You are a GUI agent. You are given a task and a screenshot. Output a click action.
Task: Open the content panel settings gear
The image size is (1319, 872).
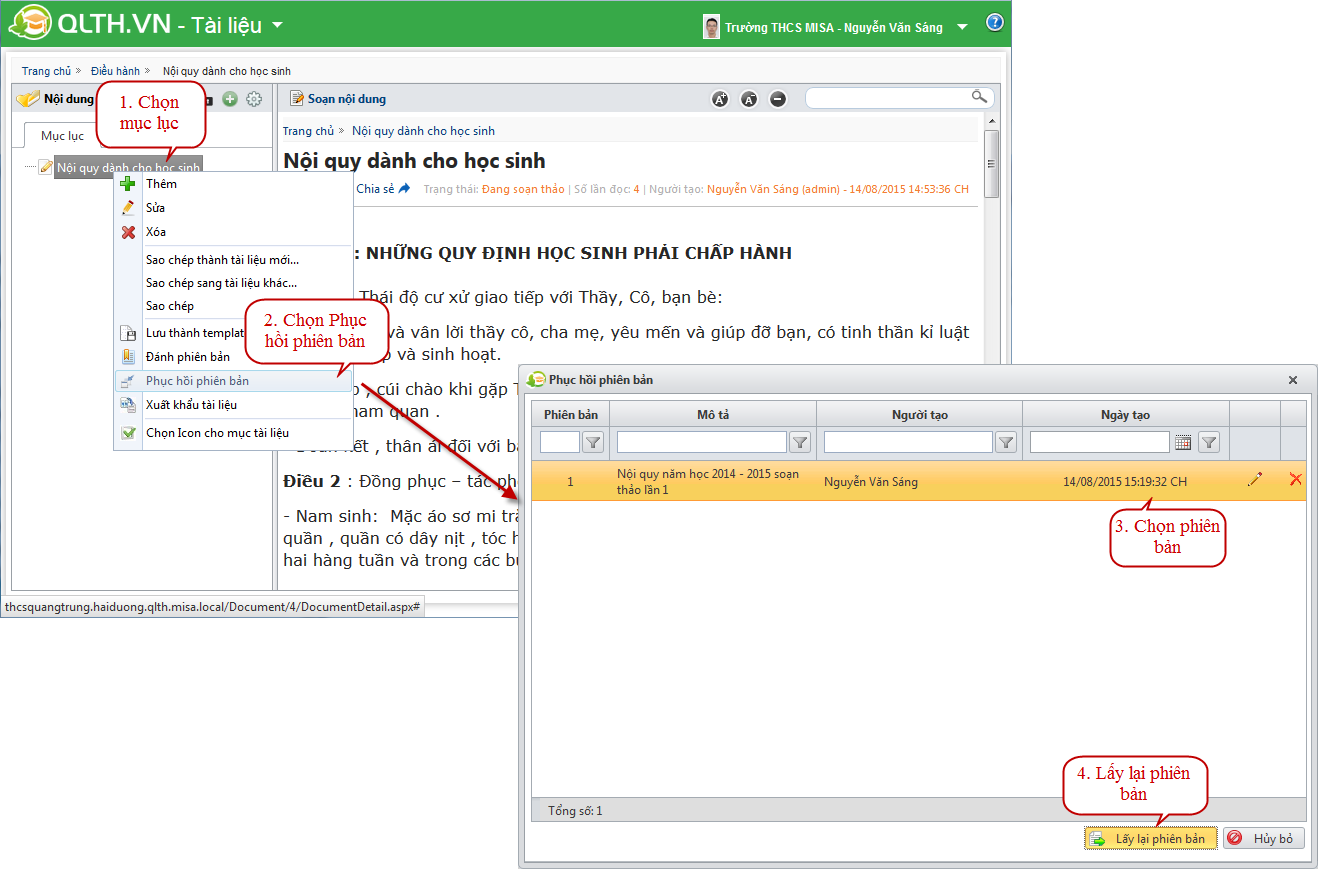tap(254, 99)
